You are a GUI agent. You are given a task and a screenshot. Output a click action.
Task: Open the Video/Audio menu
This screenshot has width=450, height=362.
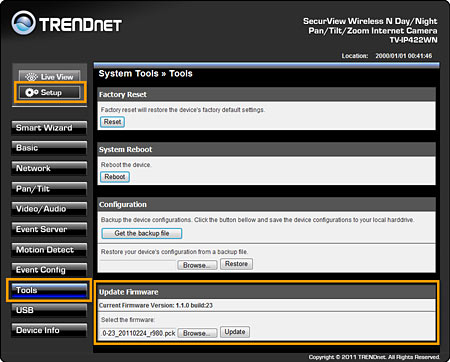pos(49,209)
